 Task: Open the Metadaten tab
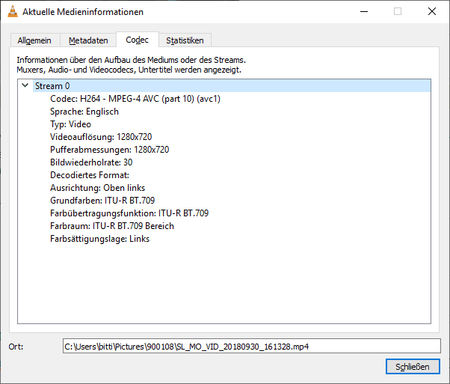(x=88, y=40)
